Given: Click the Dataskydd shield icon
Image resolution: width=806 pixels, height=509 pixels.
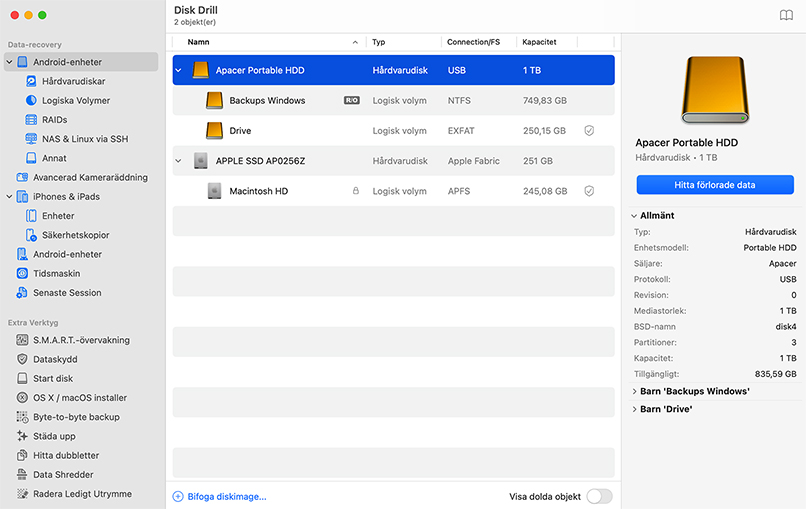Looking at the screenshot, I should tap(22, 359).
